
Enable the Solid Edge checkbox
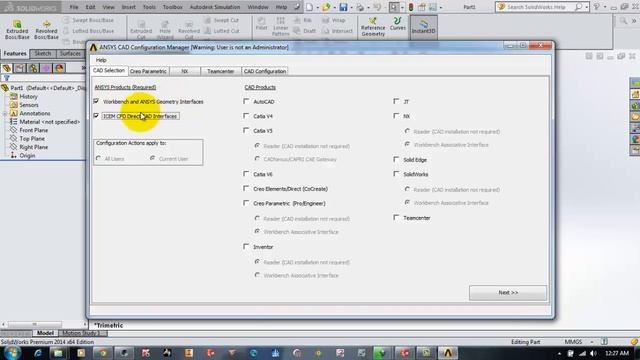396,159
